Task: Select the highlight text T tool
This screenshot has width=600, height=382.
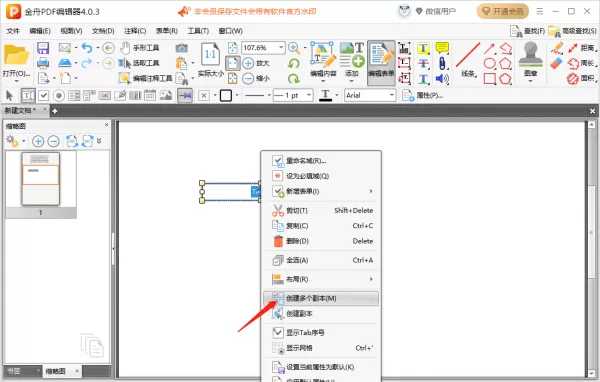Action: [423, 48]
